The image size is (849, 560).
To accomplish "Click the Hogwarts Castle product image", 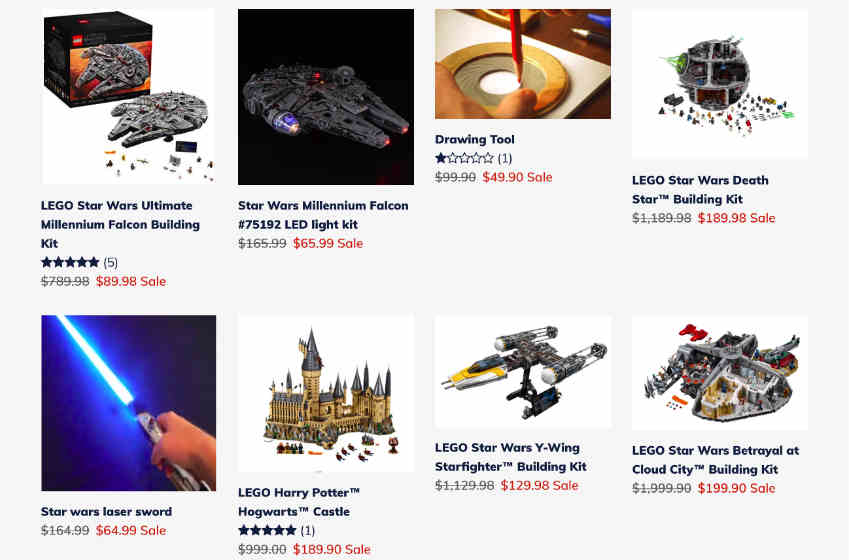I will [x=326, y=394].
